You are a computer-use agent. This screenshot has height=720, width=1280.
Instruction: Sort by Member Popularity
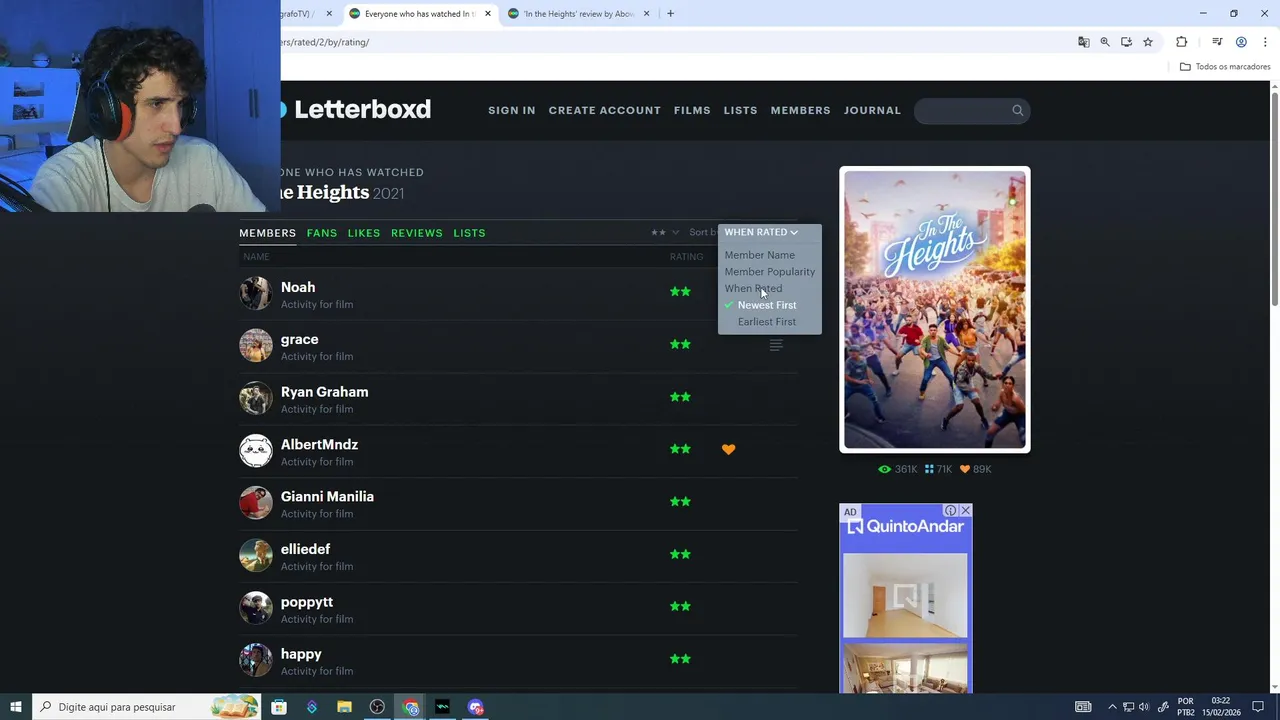(x=769, y=272)
